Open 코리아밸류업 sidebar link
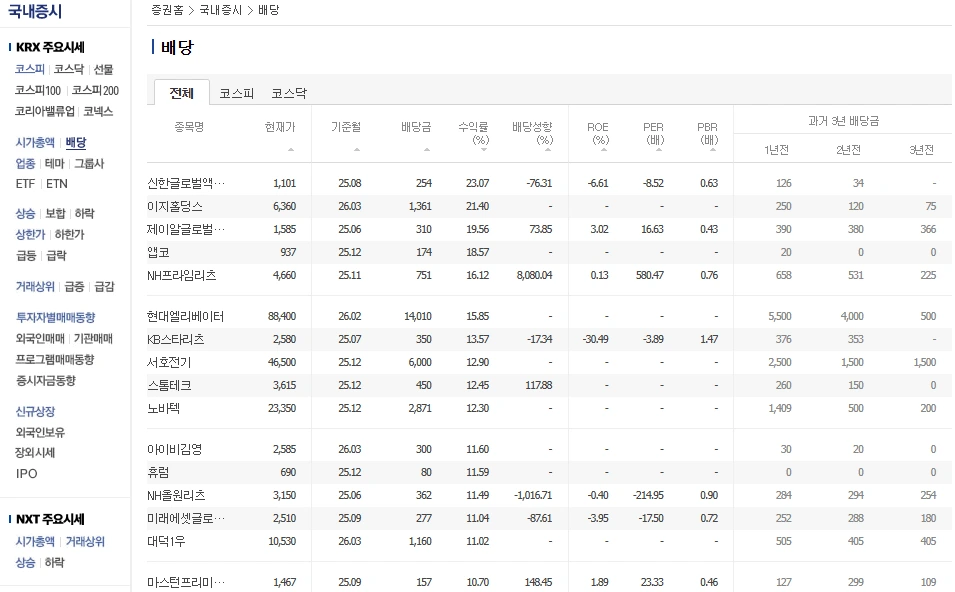The width and height of the screenshot is (955, 592). pos(44,111)
